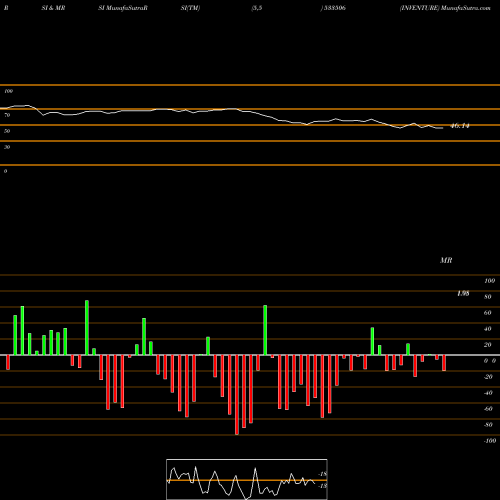Click the MR axis label 20

(x=488, y=345)
